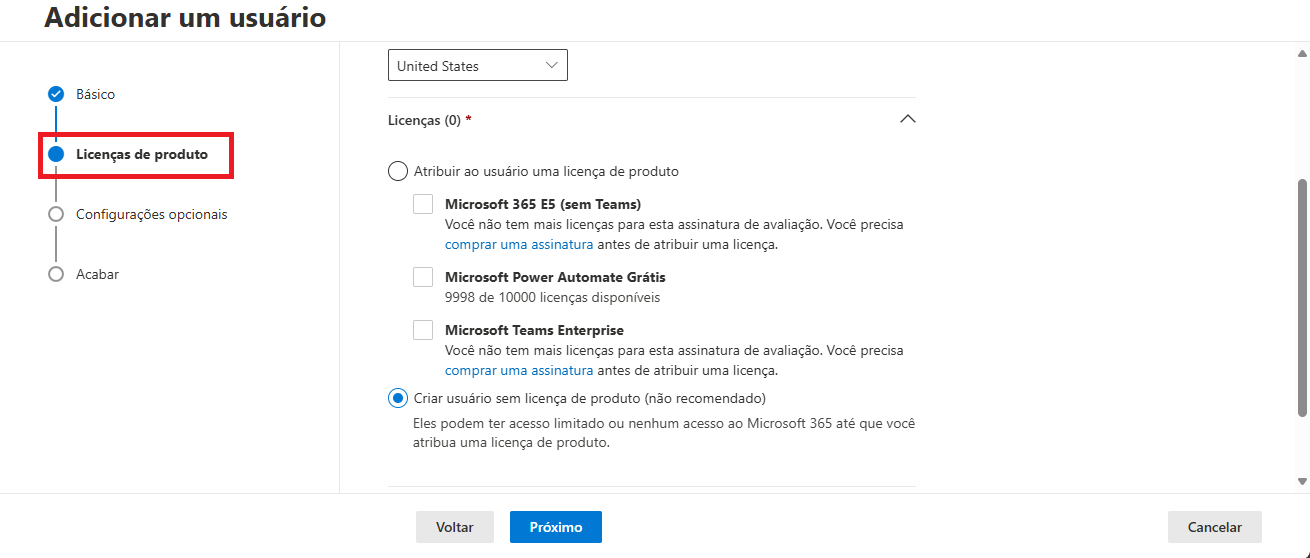
Task: Click the Acabar step circle icon
Action: 56,274
